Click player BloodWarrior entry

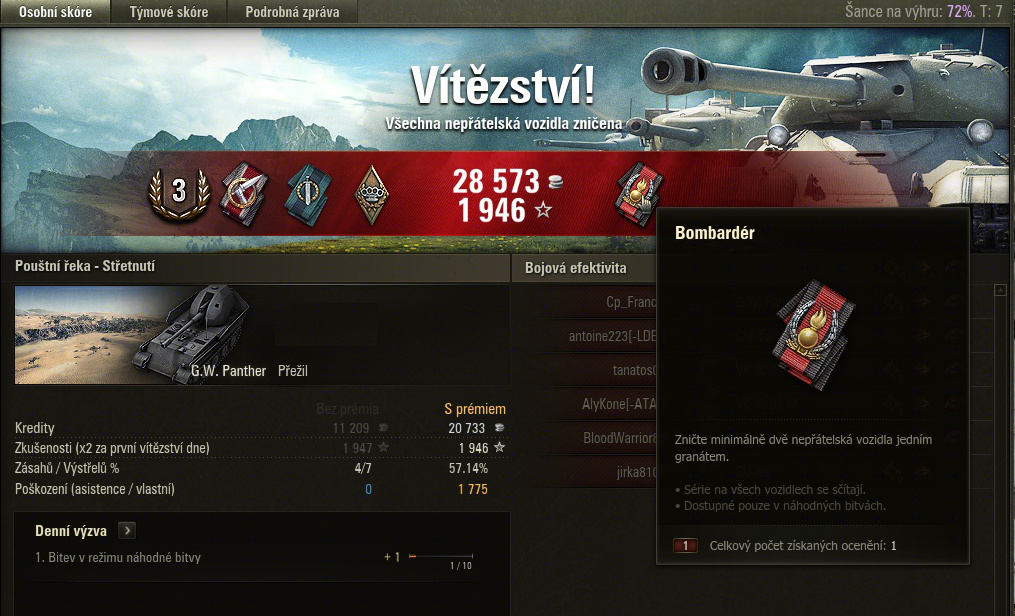[x=620, y=438]
